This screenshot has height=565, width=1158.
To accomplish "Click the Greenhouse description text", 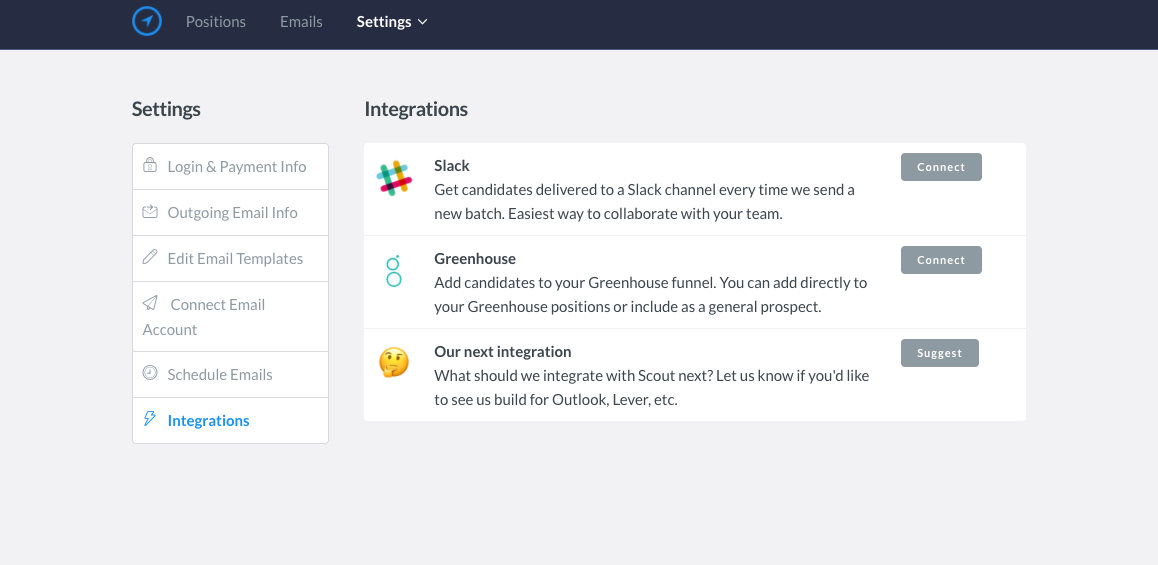I will 651,295.
